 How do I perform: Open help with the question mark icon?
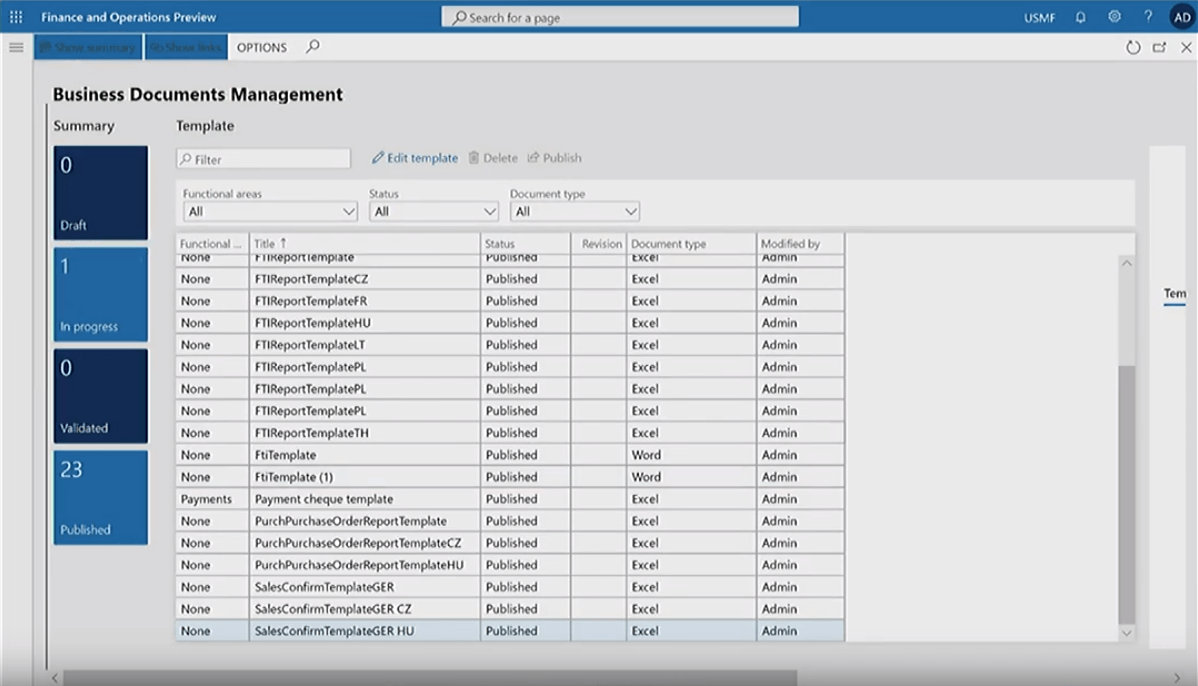coord(1146,16)
